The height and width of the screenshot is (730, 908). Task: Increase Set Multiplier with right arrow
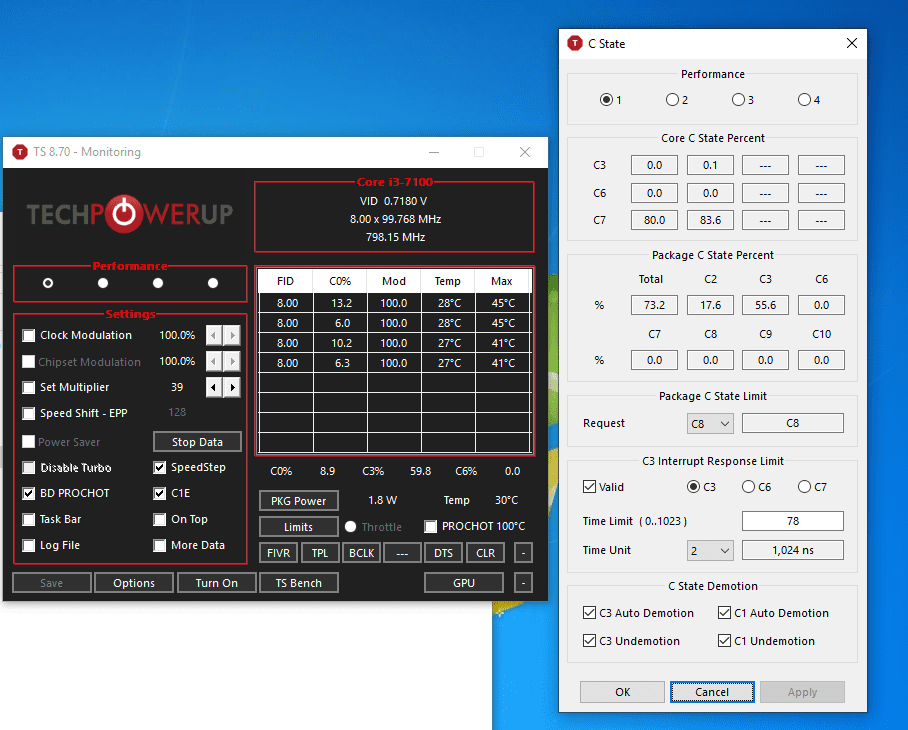click(232, 387)
